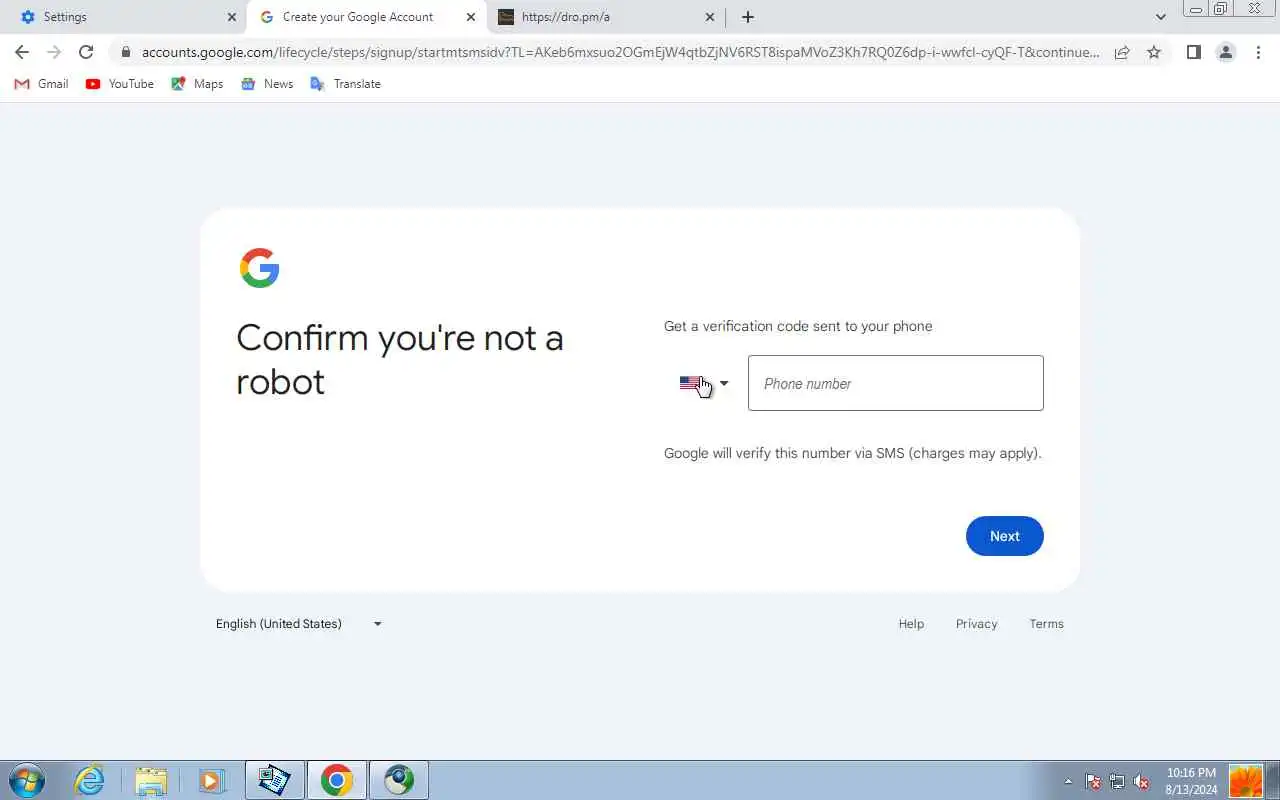Viewport: 1280px width, 800px height.
Task: Open the Gmail bookmark
Action: click(41, 84)
